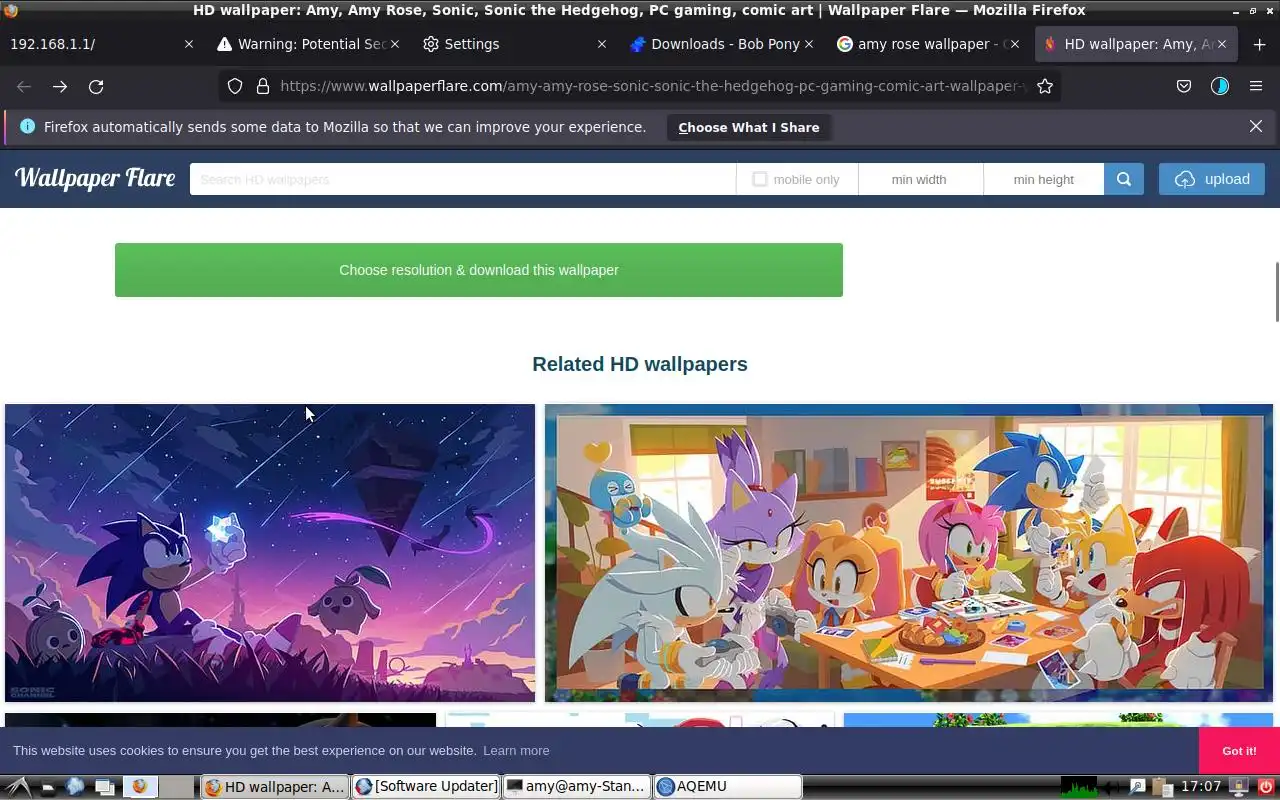This screenshot has height=800, width=1280.
Task: Switch to the Software Updater taskbar window
Action: click(x=426, y=787)
